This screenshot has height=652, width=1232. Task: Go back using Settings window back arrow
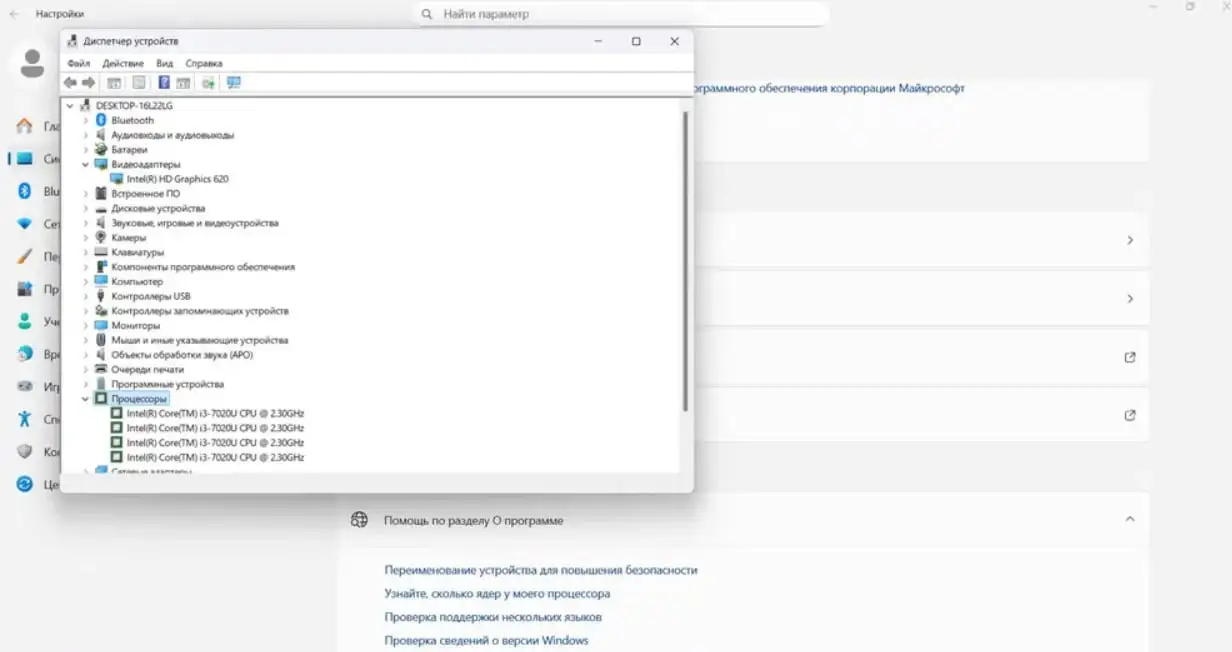(14, 14)
